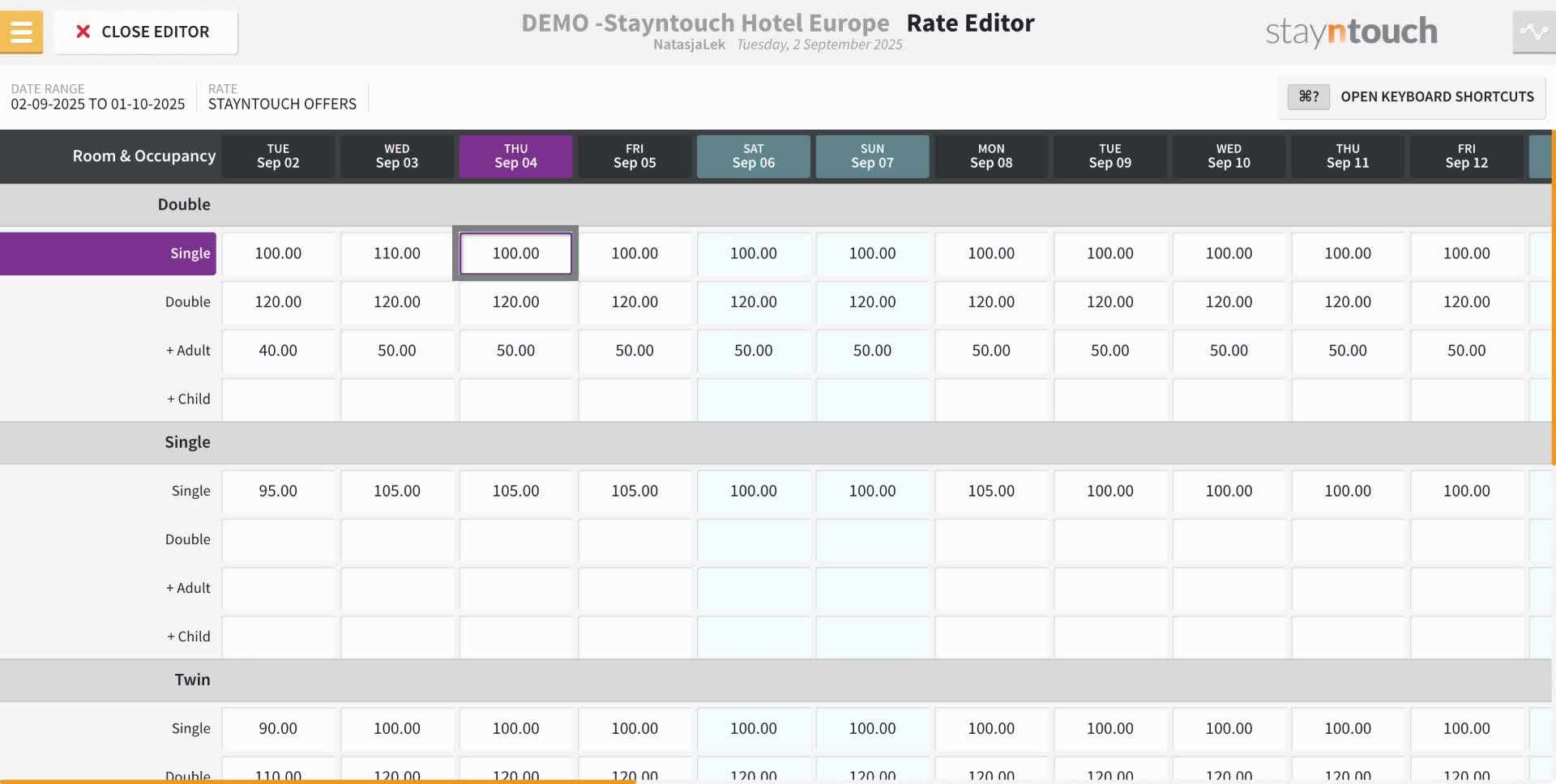Click the Single row label under Twin room

[x=191, y=728]
